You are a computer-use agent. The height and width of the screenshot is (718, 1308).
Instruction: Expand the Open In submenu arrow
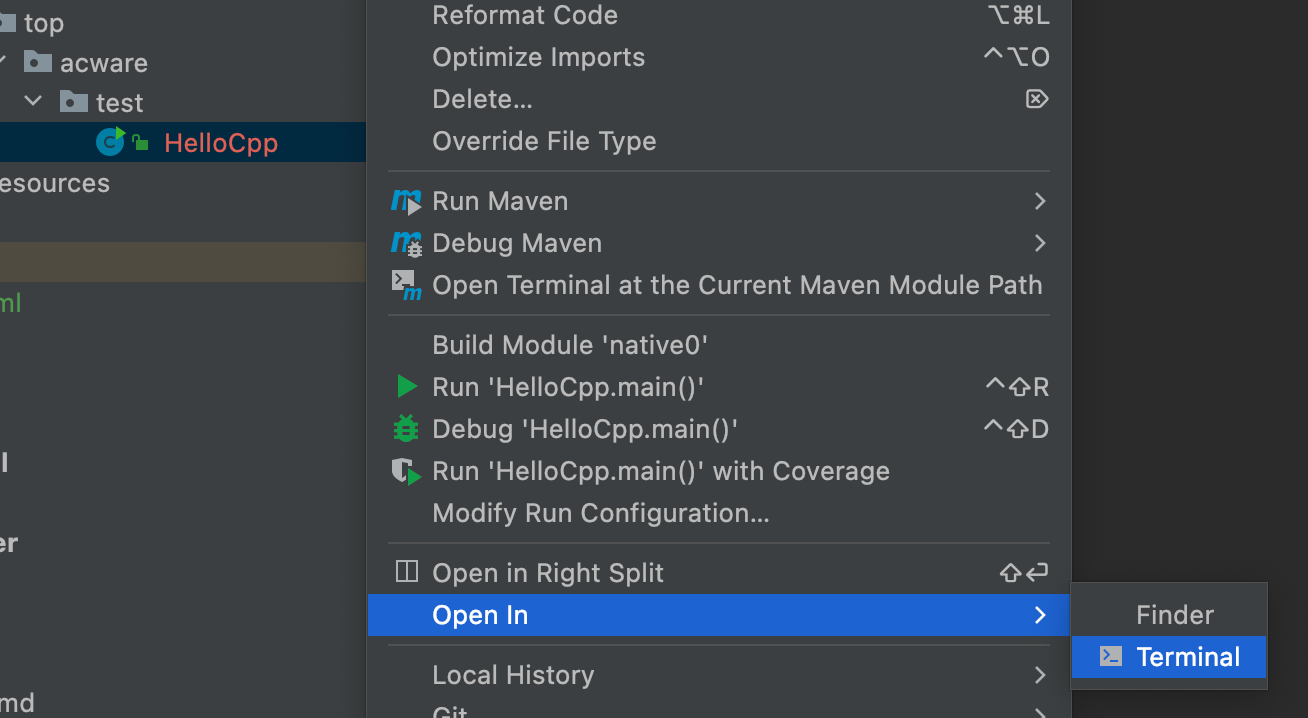tap(1040, 615)
